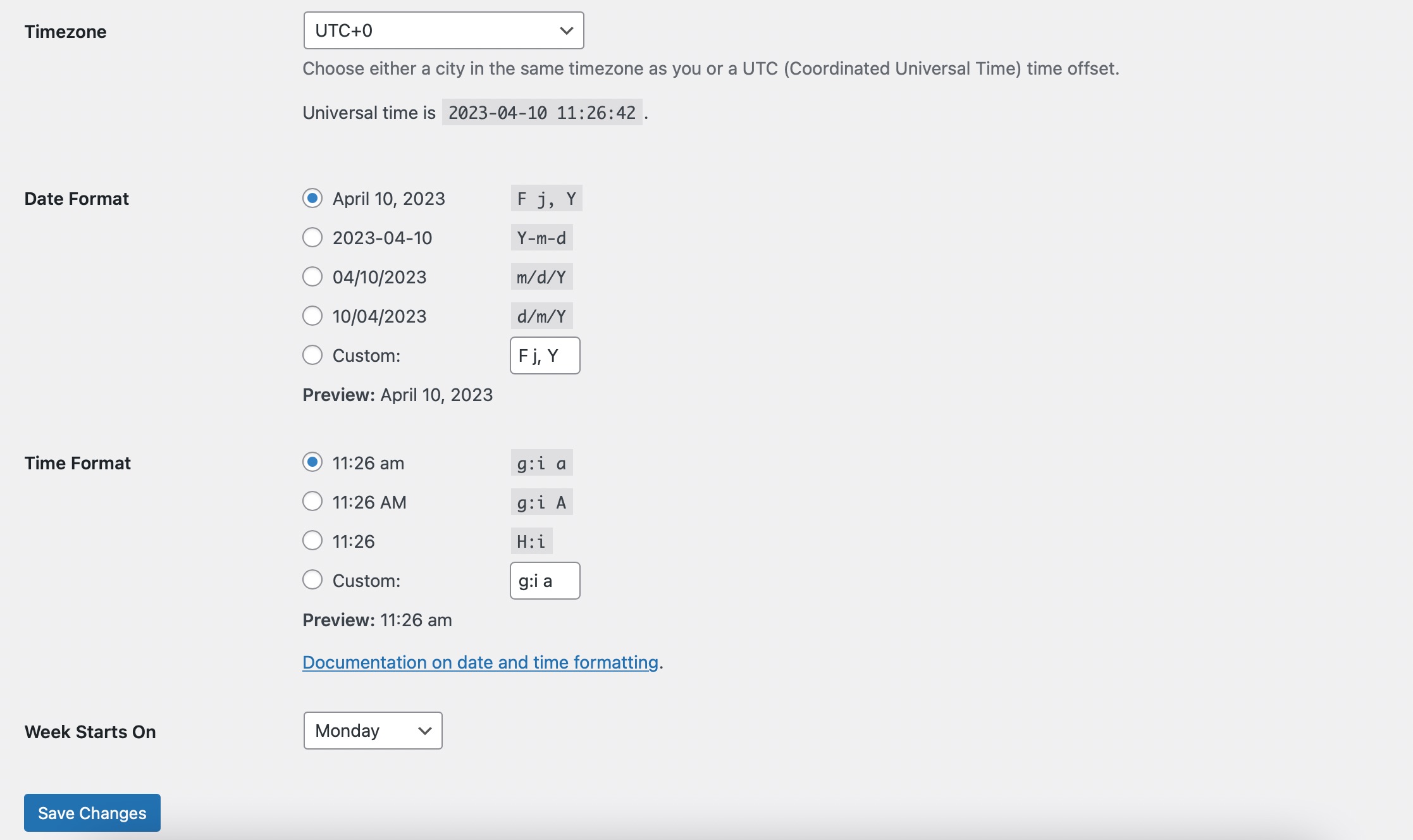This screenshot has height=840, width=1413.
Task: Select the 'Y-m-d' date format option
Action: [312, 237]
